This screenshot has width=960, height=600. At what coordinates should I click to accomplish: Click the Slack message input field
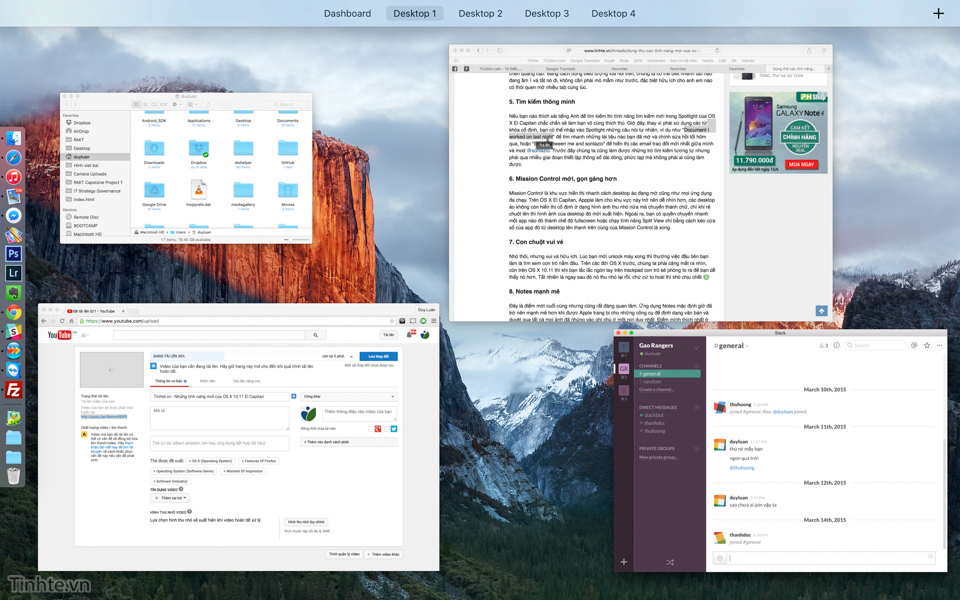(x=830, y=558)
